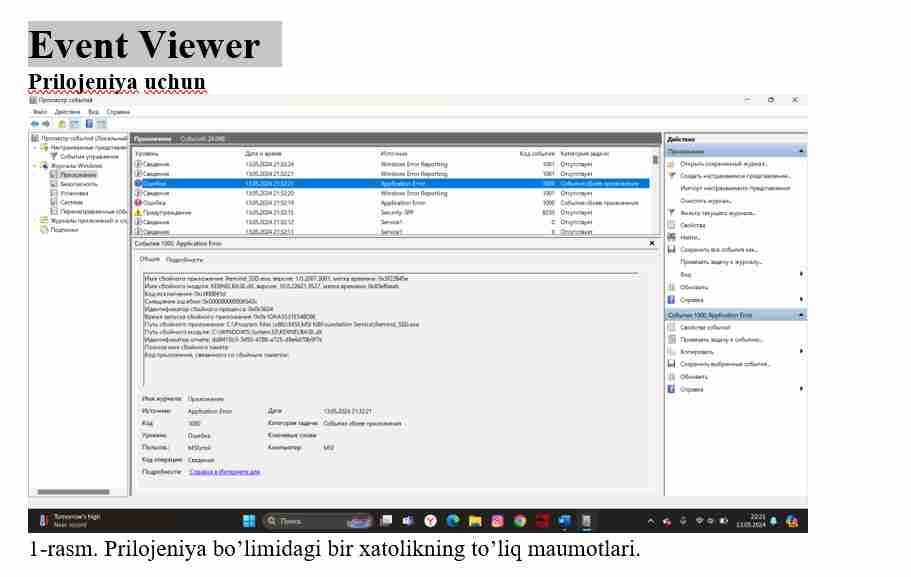
Task: Collapse the Настраиваемые представления tree node
Action: click(x=35, y=148)
